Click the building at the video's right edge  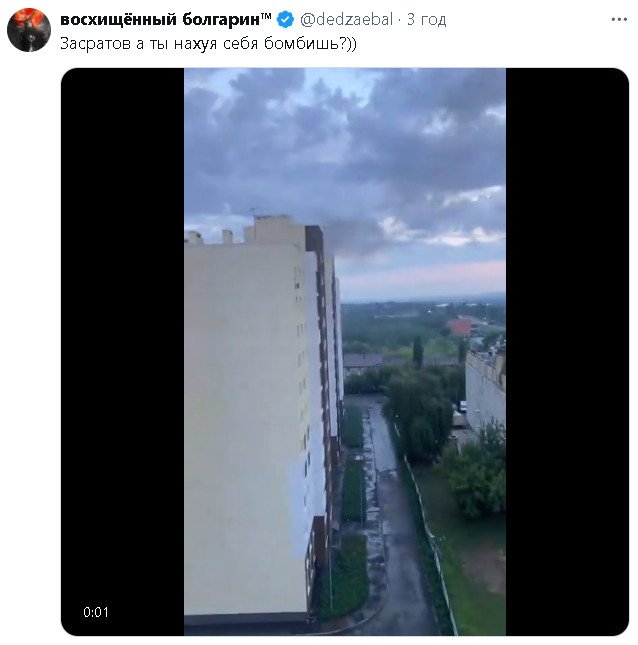(487, 390)
